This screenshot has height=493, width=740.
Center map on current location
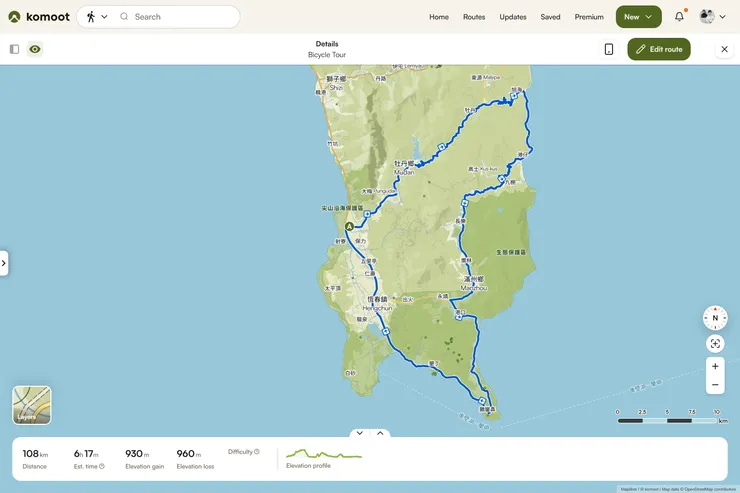pyautogui.click(x=715, y=344)
